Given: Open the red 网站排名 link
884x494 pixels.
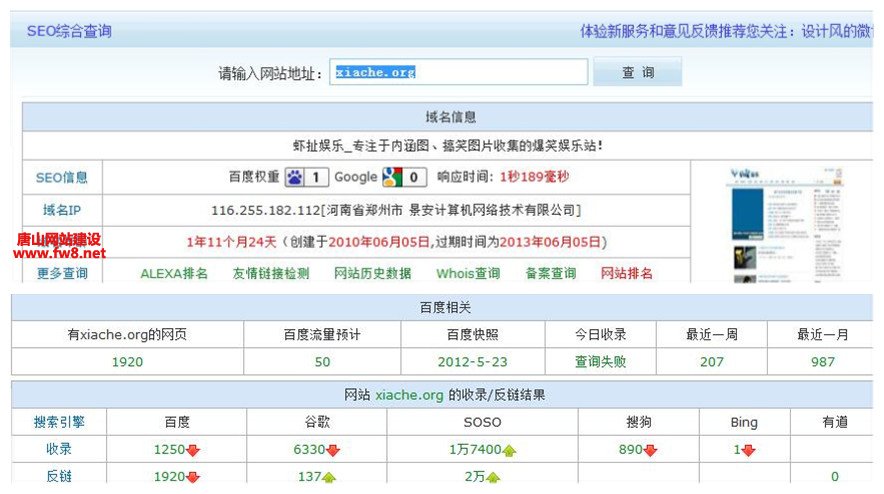Looking at the screenshot, I should [627, 273].
